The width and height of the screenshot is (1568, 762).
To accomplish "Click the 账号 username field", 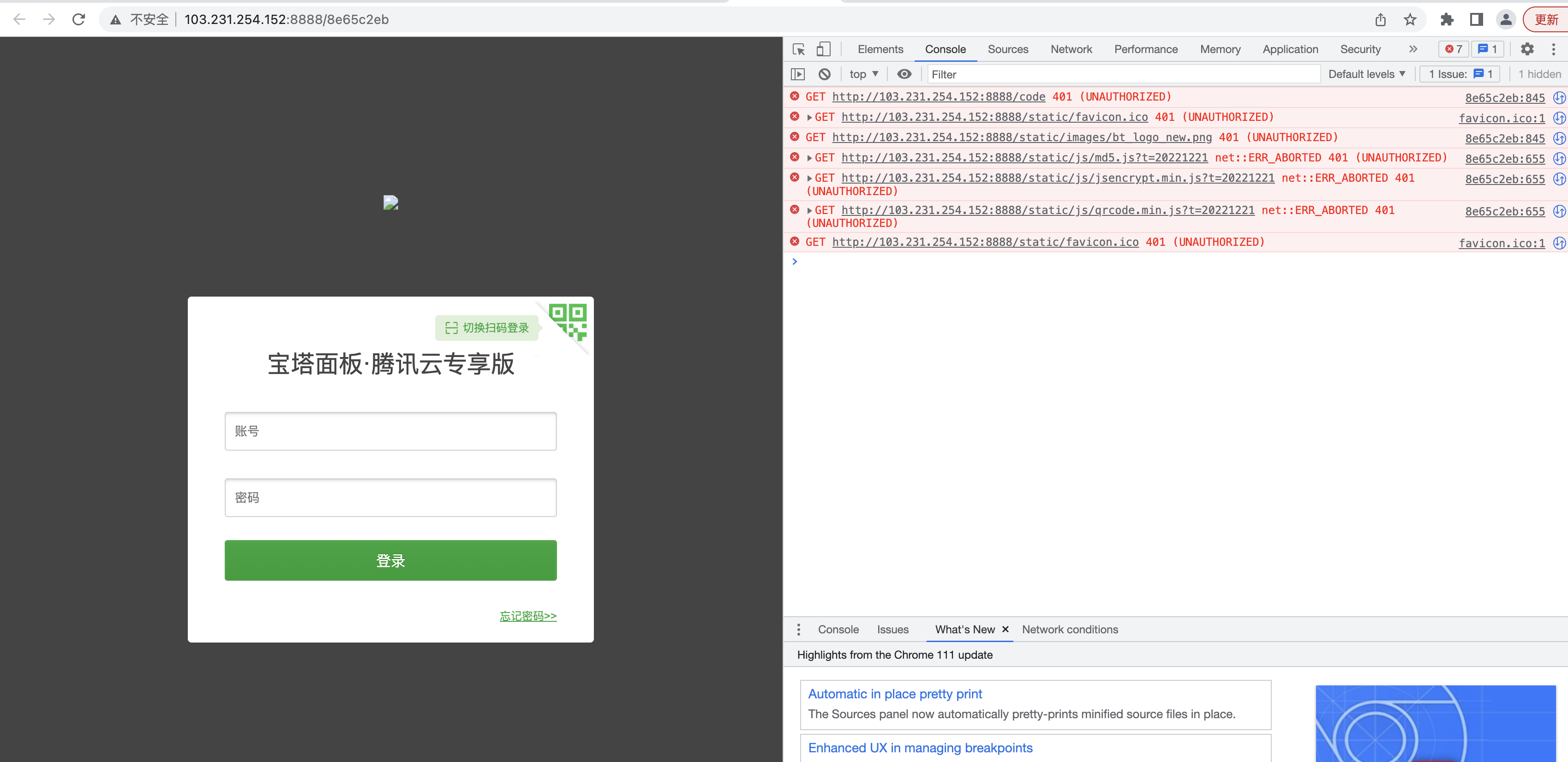I will point(390,431).
